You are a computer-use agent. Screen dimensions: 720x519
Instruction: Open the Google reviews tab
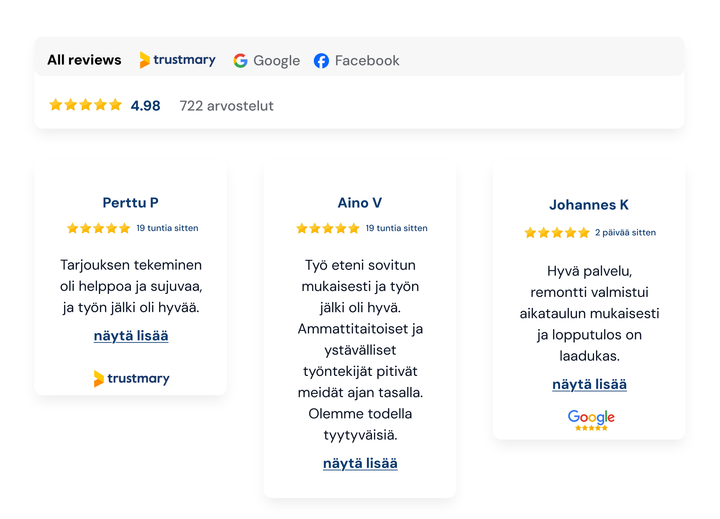click(x=267, y=60)
